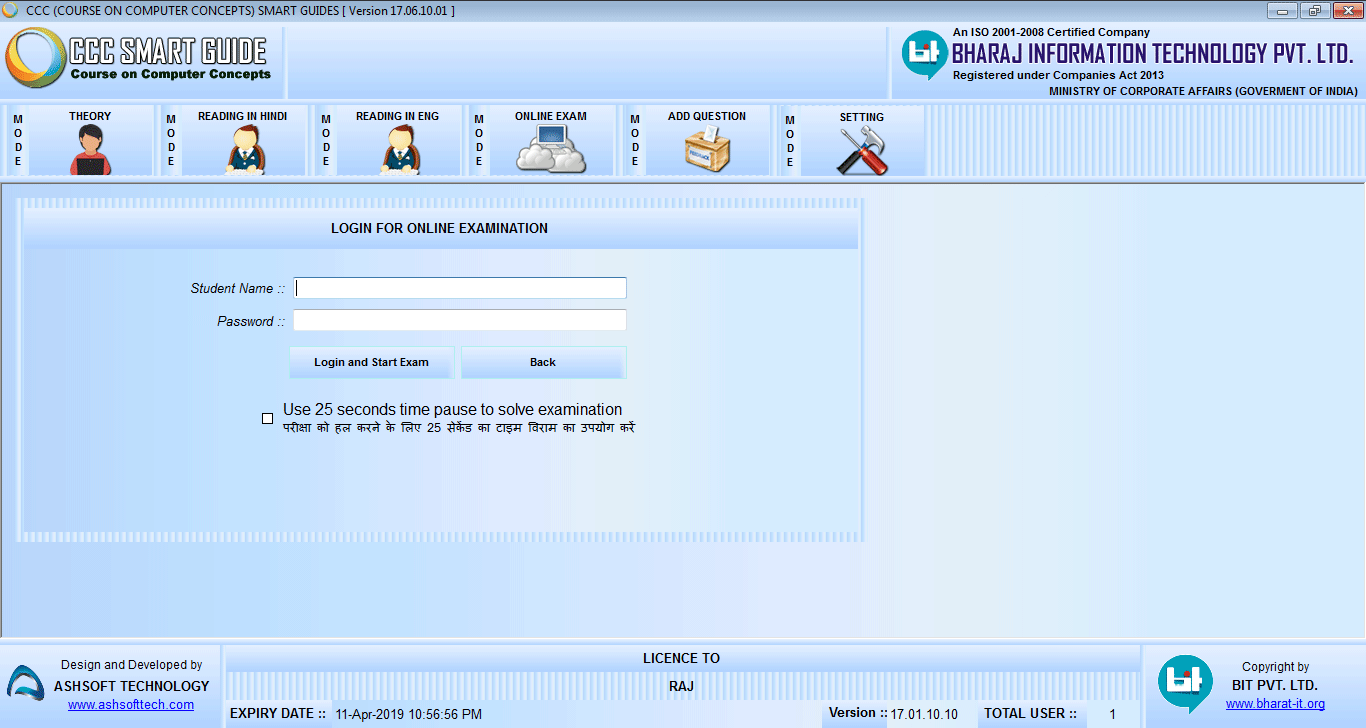Image resolution: width=1366 pixels, height=728 pixels.
Task: Click the Hindi instruction text under checkbox
Action: [459, 428]
